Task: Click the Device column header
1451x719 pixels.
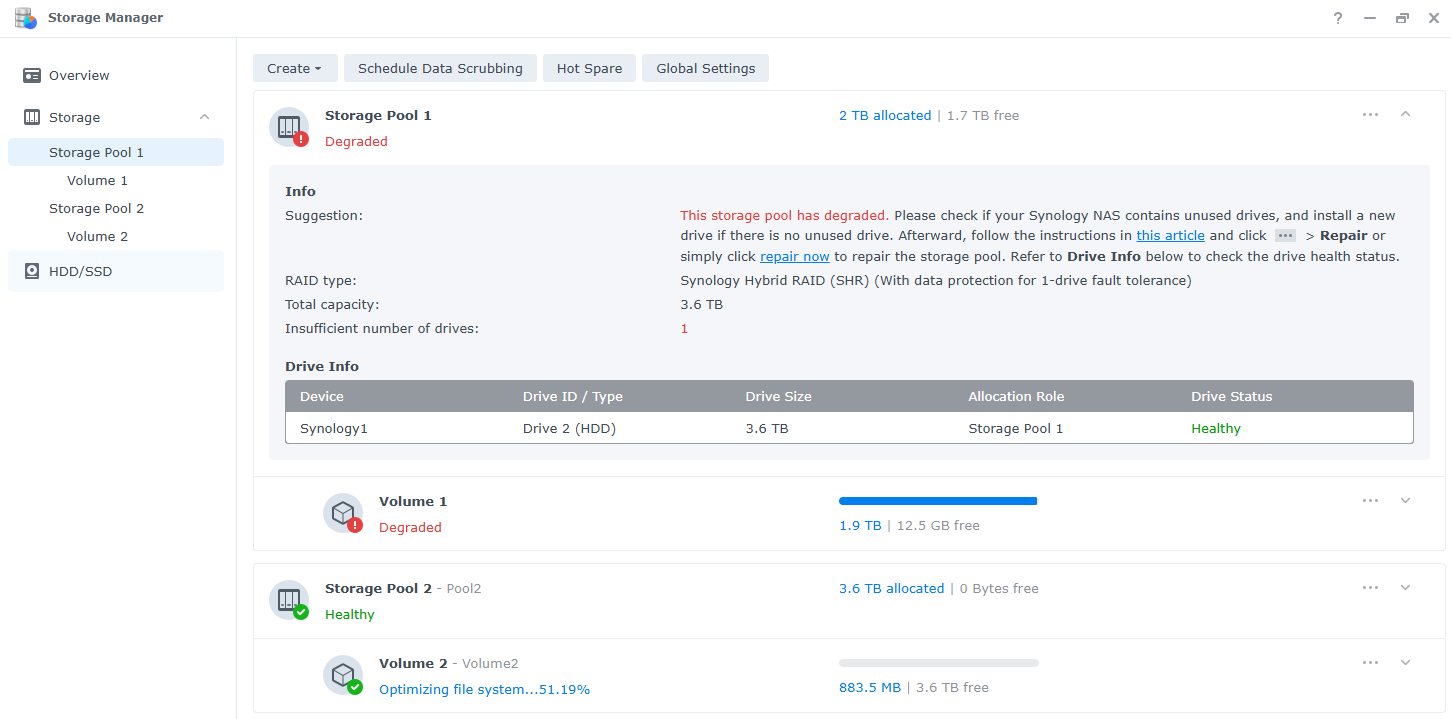Action: click(x=322, y=396)
